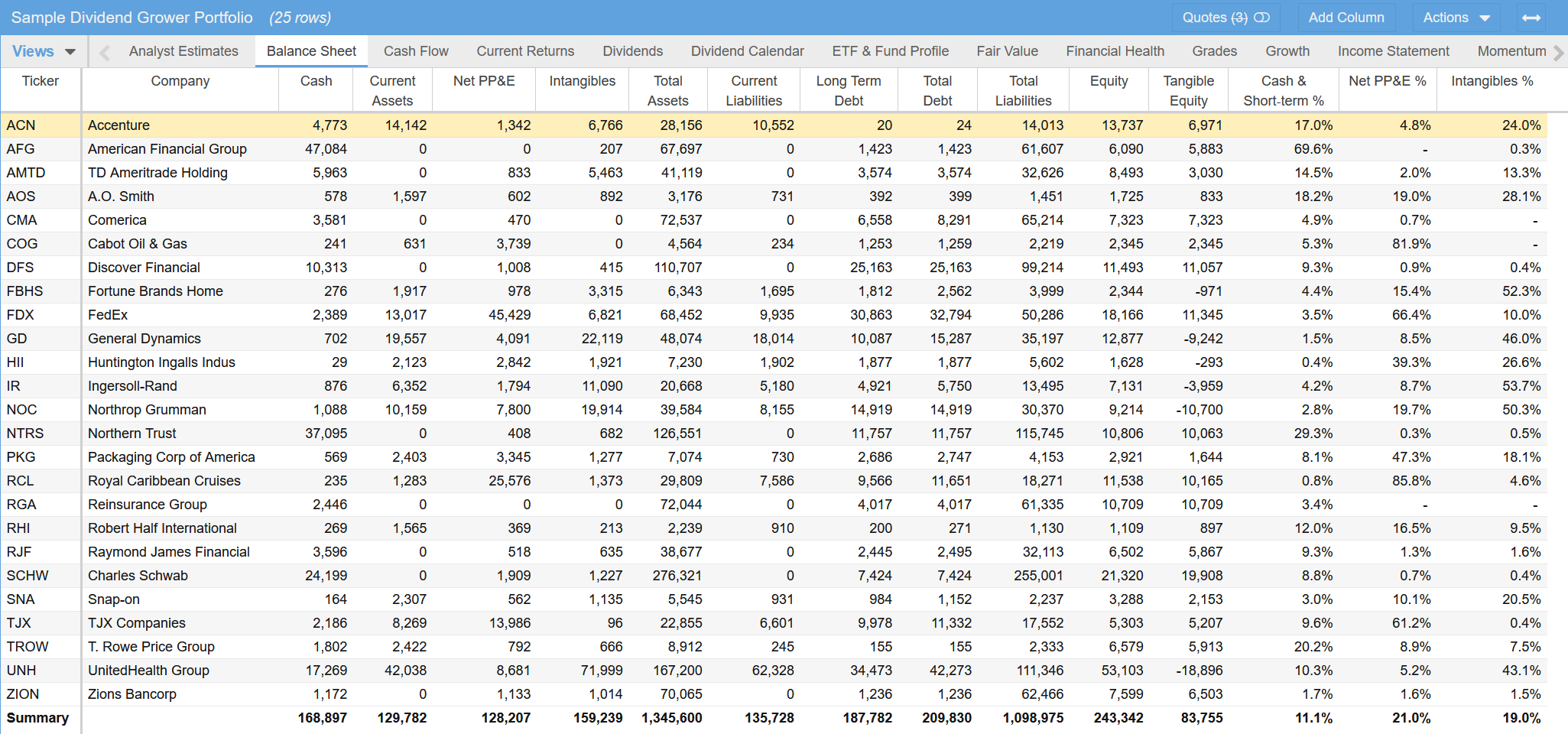Sort by Net PP&E column header
This screenshot has height=734, width=1568.
pyautogui.click(x=484, y=81)
